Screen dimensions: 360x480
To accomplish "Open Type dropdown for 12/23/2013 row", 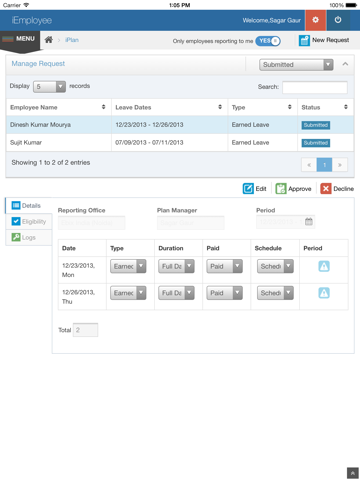I will pos(128,266).
